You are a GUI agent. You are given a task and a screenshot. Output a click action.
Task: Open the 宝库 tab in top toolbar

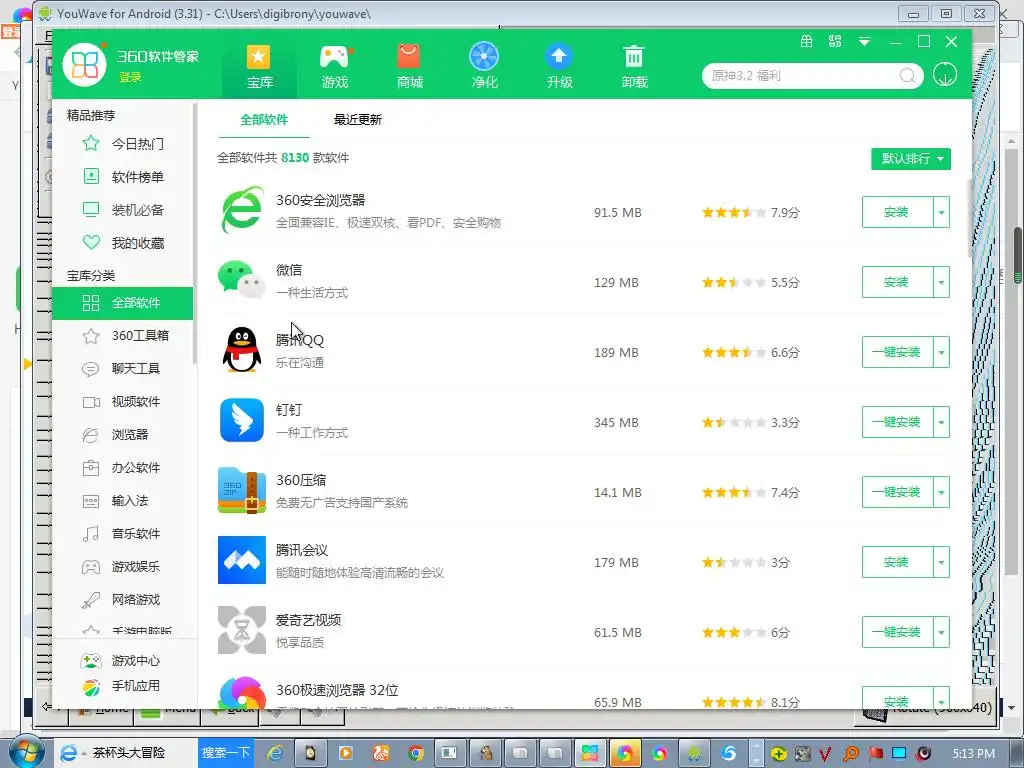259,66
